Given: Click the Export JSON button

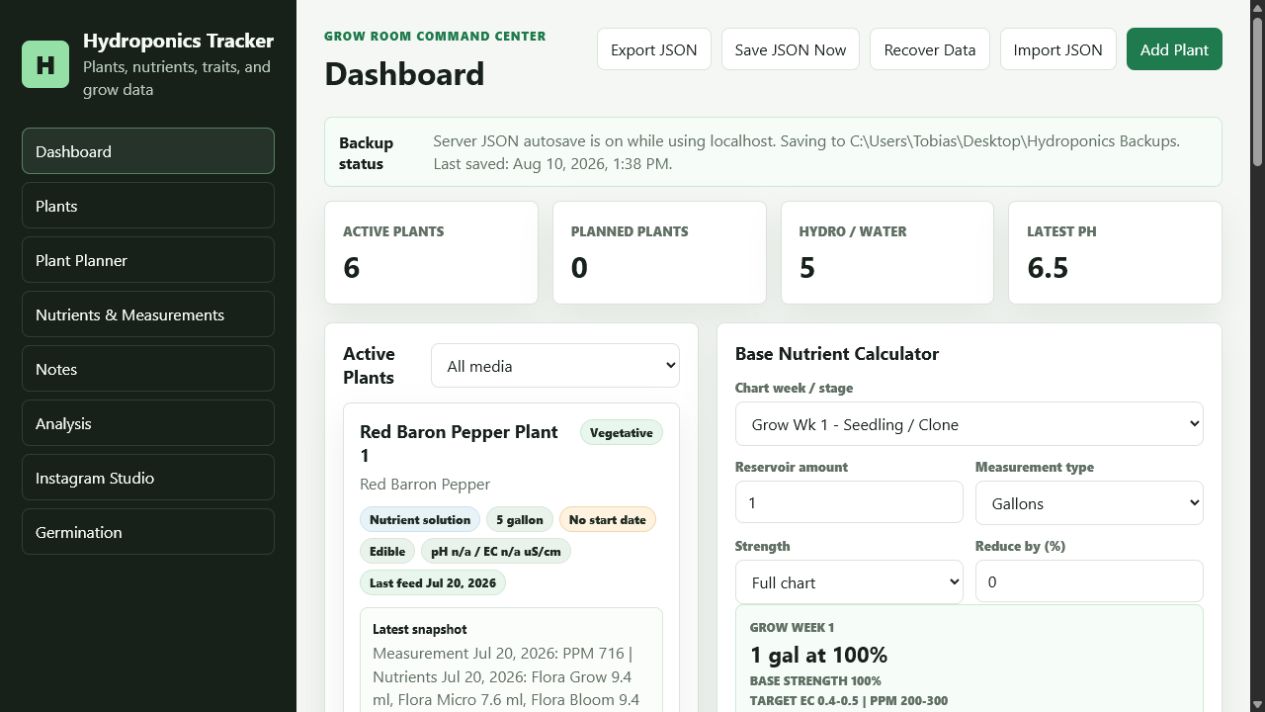Looking at the screenshot, I should click(x=654, y=49).
